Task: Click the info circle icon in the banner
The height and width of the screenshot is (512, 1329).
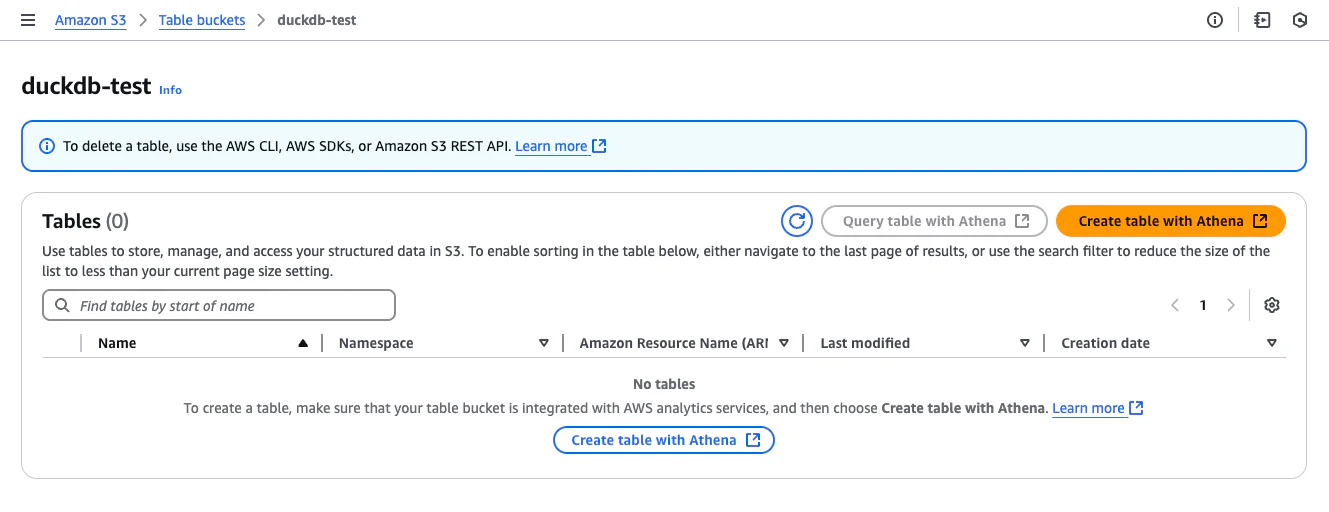Action: pos(47,146)
